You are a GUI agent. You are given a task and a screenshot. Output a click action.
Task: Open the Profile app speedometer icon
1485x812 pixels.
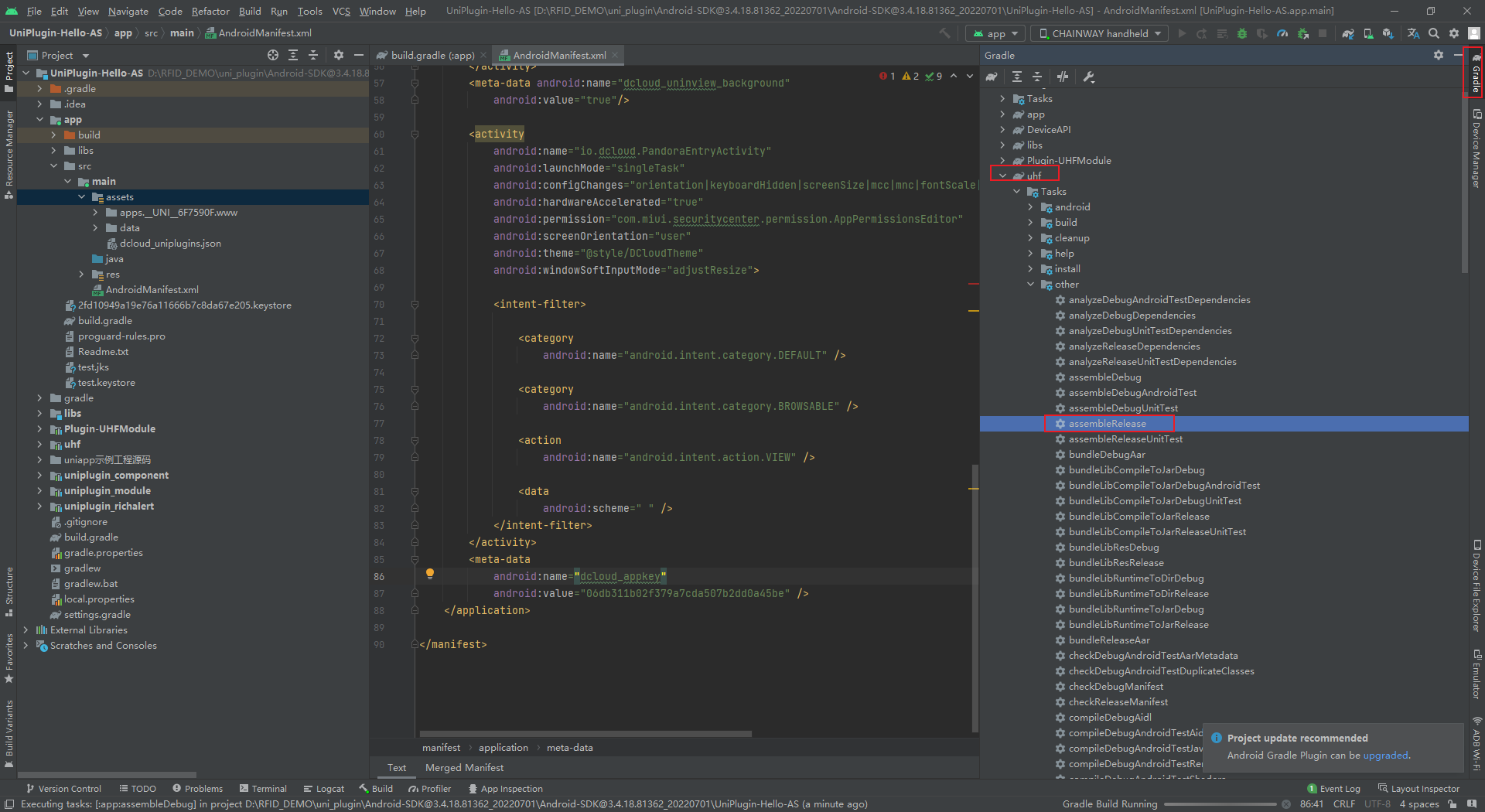point(1282,33)
